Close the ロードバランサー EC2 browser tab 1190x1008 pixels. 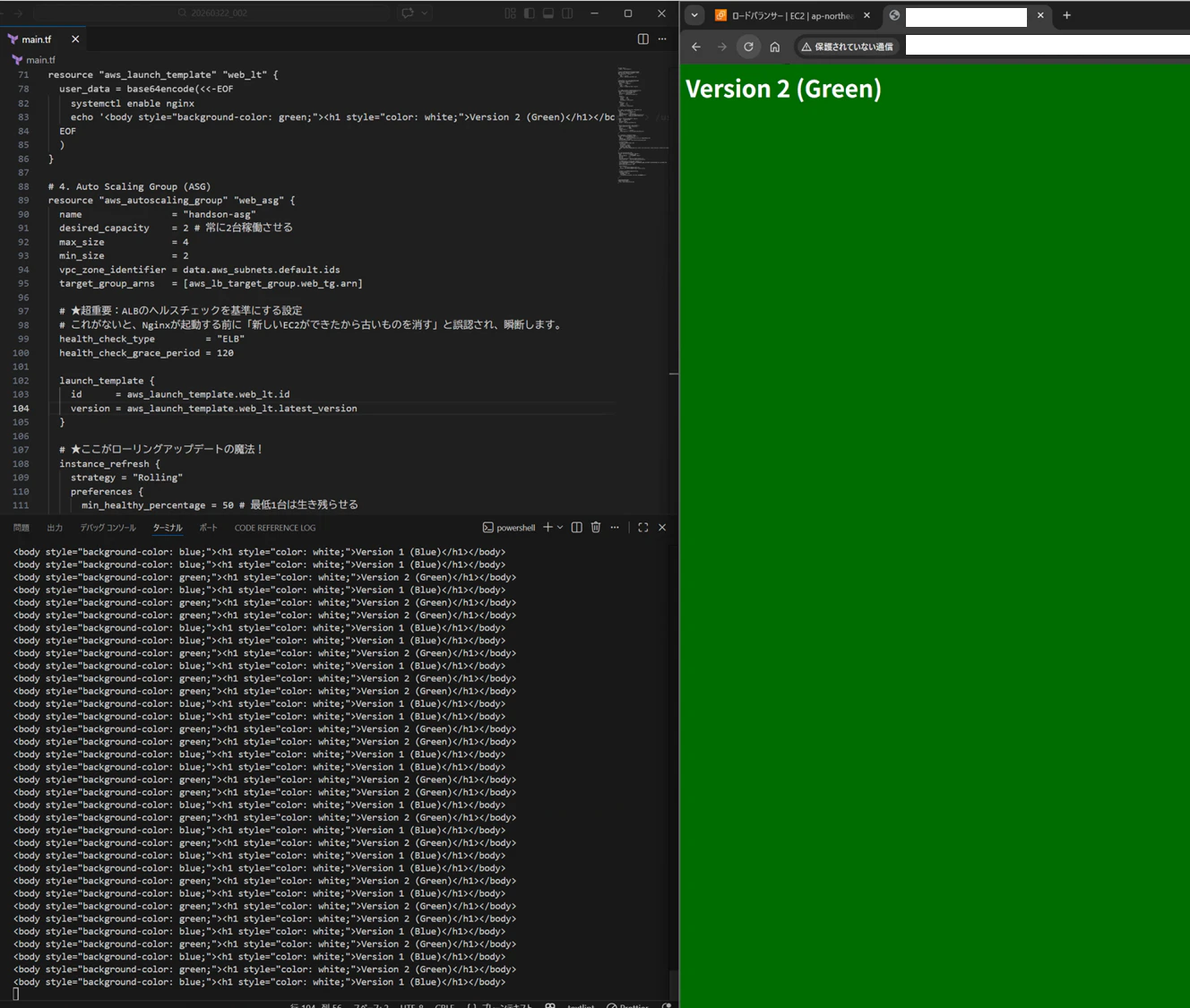(867, 15)
